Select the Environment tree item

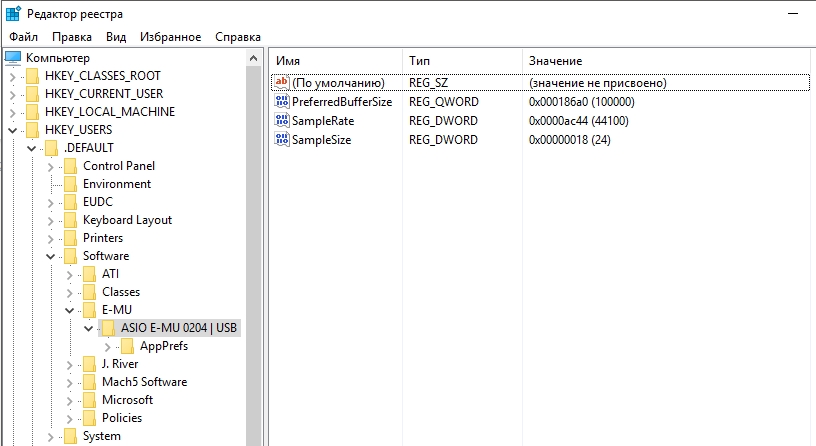pyautogui.click(x=117, y=184)
